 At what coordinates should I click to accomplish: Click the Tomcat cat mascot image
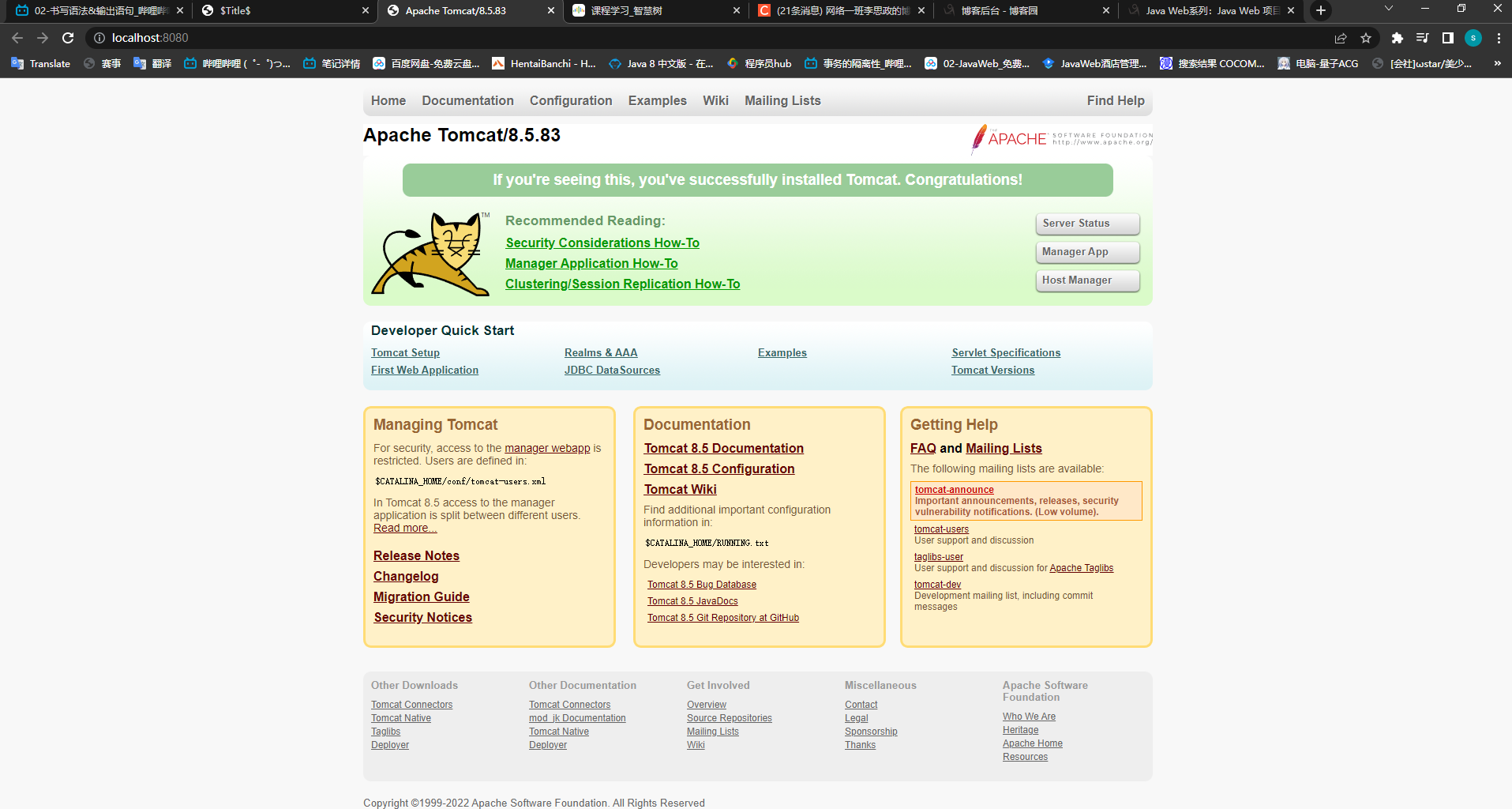[431, 254]
